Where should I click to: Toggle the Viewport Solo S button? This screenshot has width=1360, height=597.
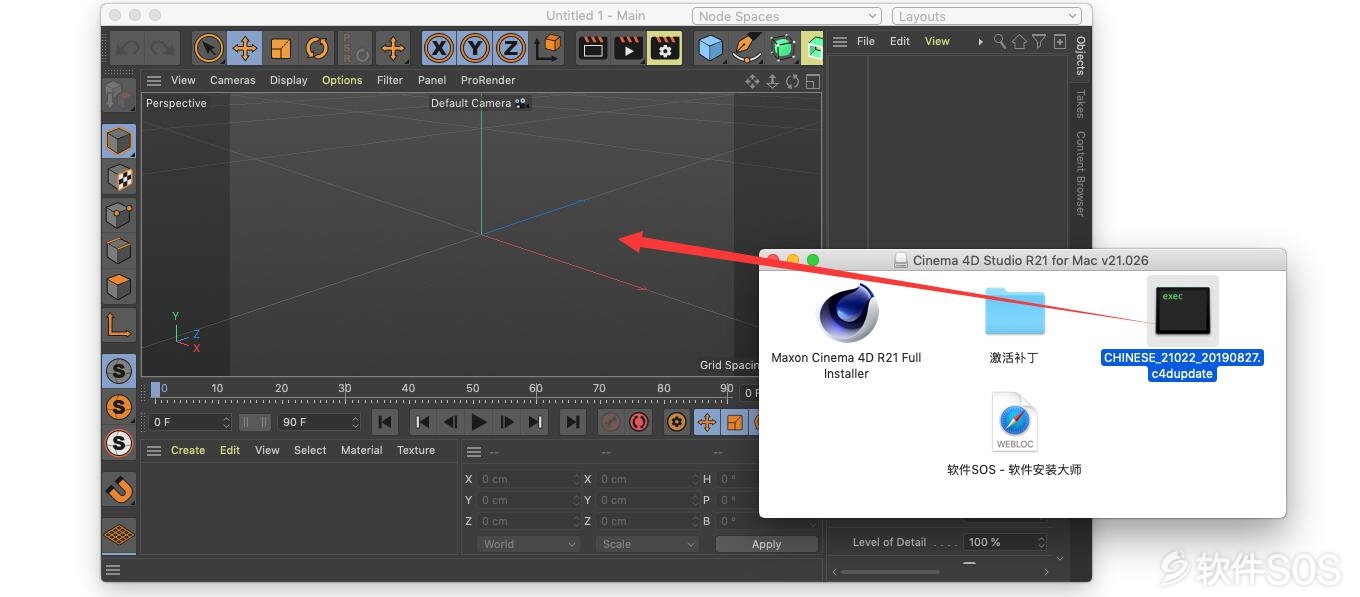tap(119, 371)
